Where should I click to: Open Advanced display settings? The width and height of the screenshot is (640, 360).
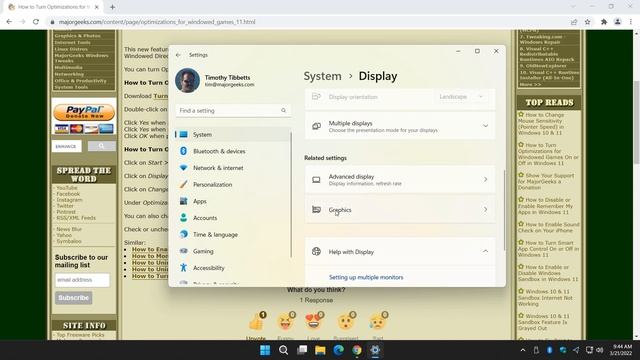pos(400,180)
